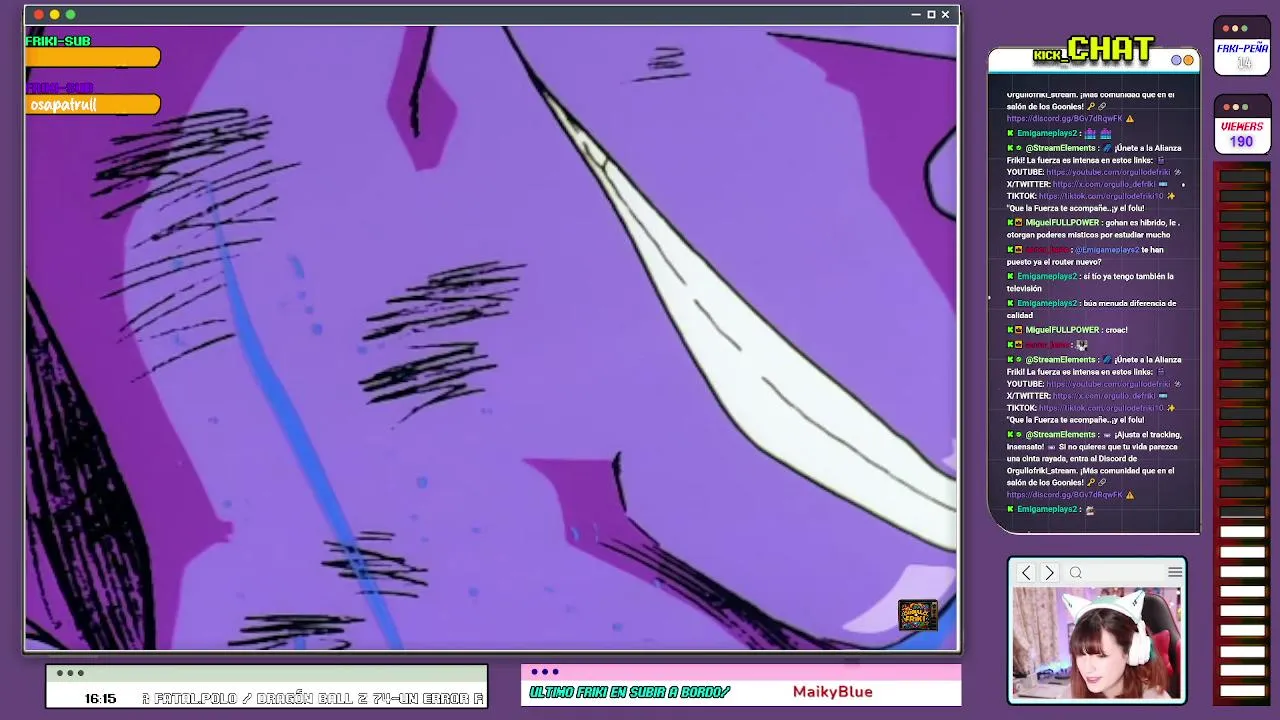Screen dimensions: 1280x720
Task: Click the green dot of video window
Action: (x=70, y=14)
